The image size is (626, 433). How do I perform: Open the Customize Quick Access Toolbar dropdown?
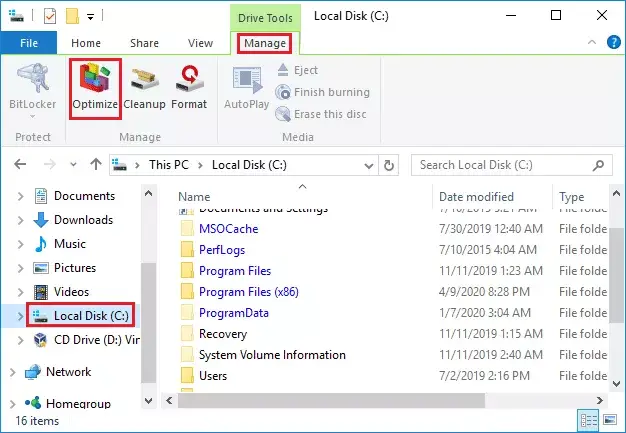pyautogui.click(x=91, y=17)
